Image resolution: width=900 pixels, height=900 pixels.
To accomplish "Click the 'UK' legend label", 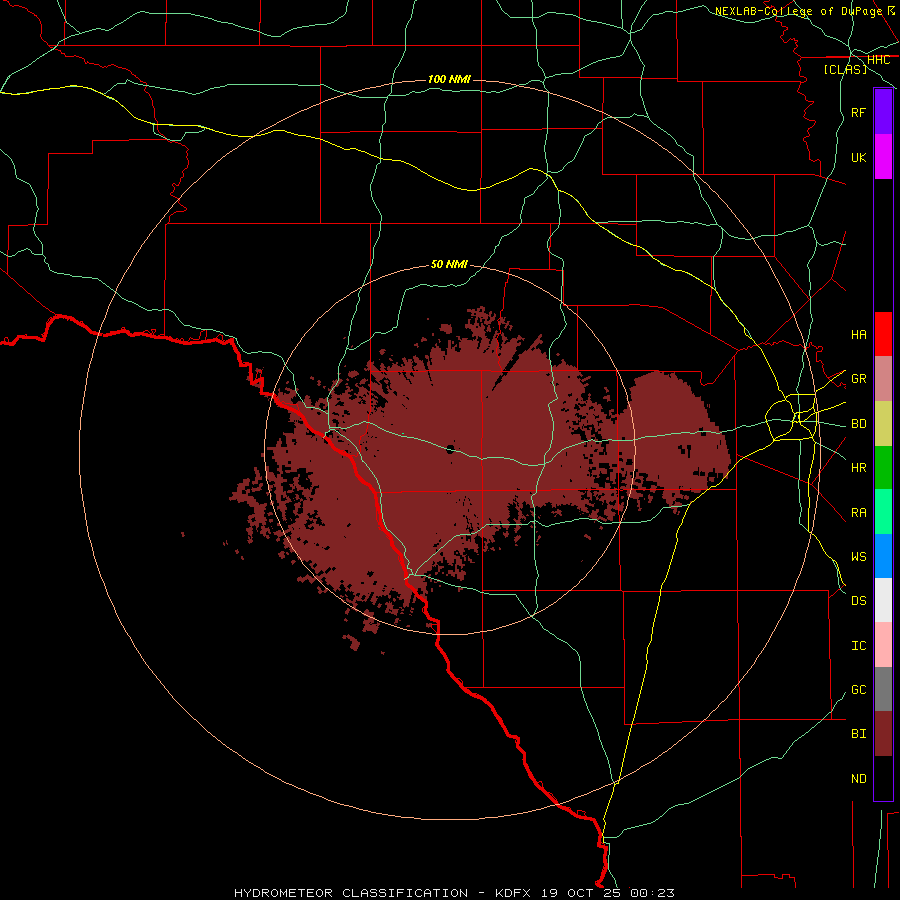I will click(x=858, y=157).
